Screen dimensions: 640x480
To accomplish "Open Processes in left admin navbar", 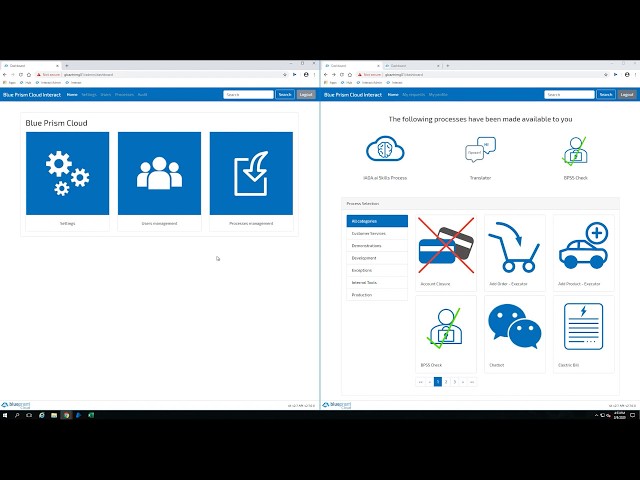I will point(124,95).
